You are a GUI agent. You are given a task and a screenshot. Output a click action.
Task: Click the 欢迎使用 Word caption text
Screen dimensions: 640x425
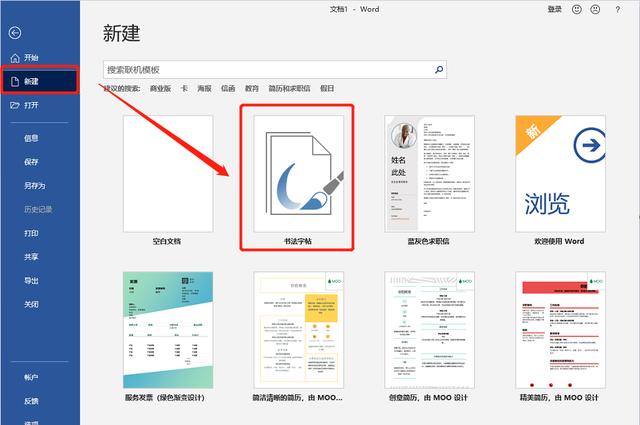coord(559,241)
